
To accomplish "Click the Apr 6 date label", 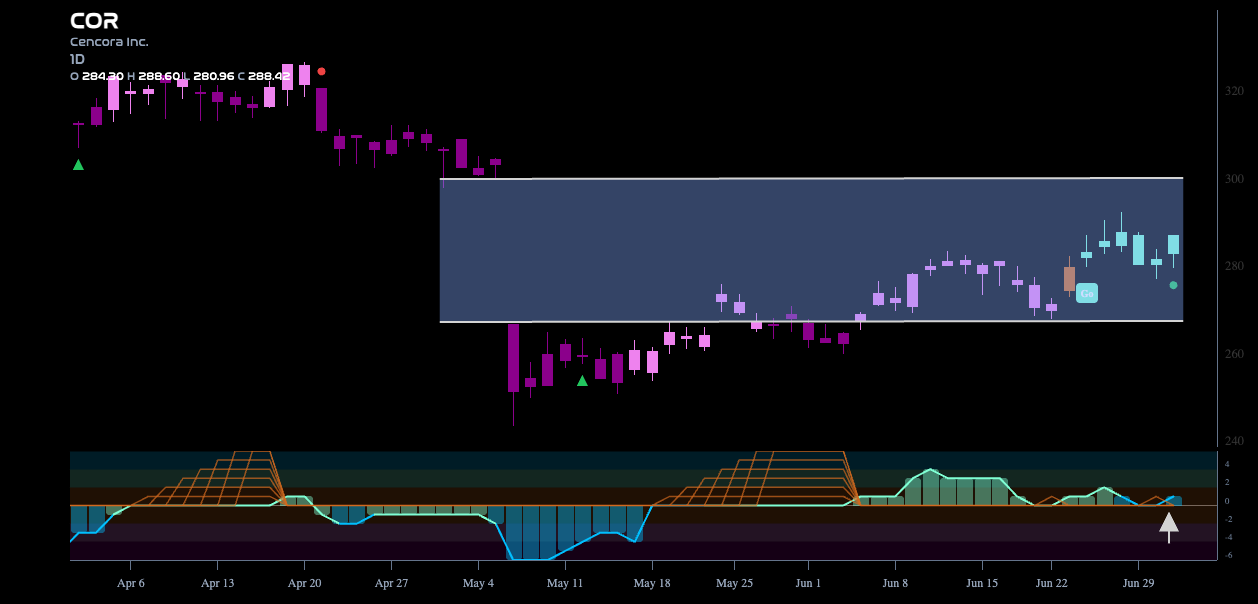I will [131, 583].
